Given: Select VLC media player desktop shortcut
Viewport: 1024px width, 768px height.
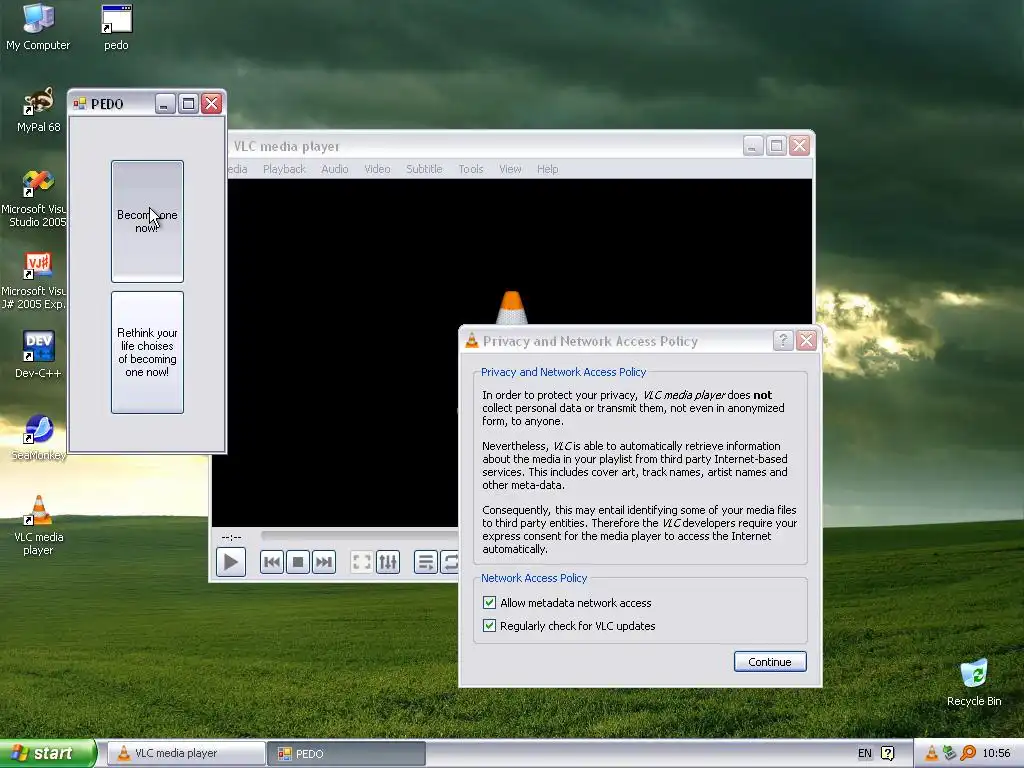Looking at the screenshot, I should click(39, 526).
